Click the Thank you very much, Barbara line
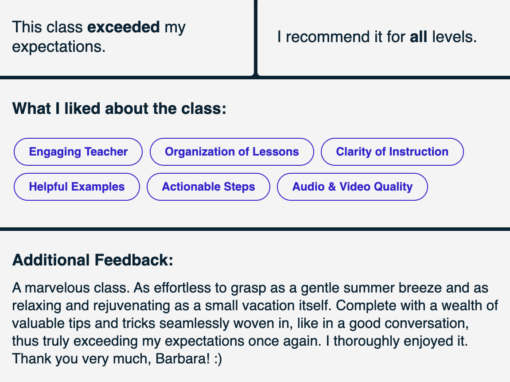 pyautogui.click(x=117, y=359)
